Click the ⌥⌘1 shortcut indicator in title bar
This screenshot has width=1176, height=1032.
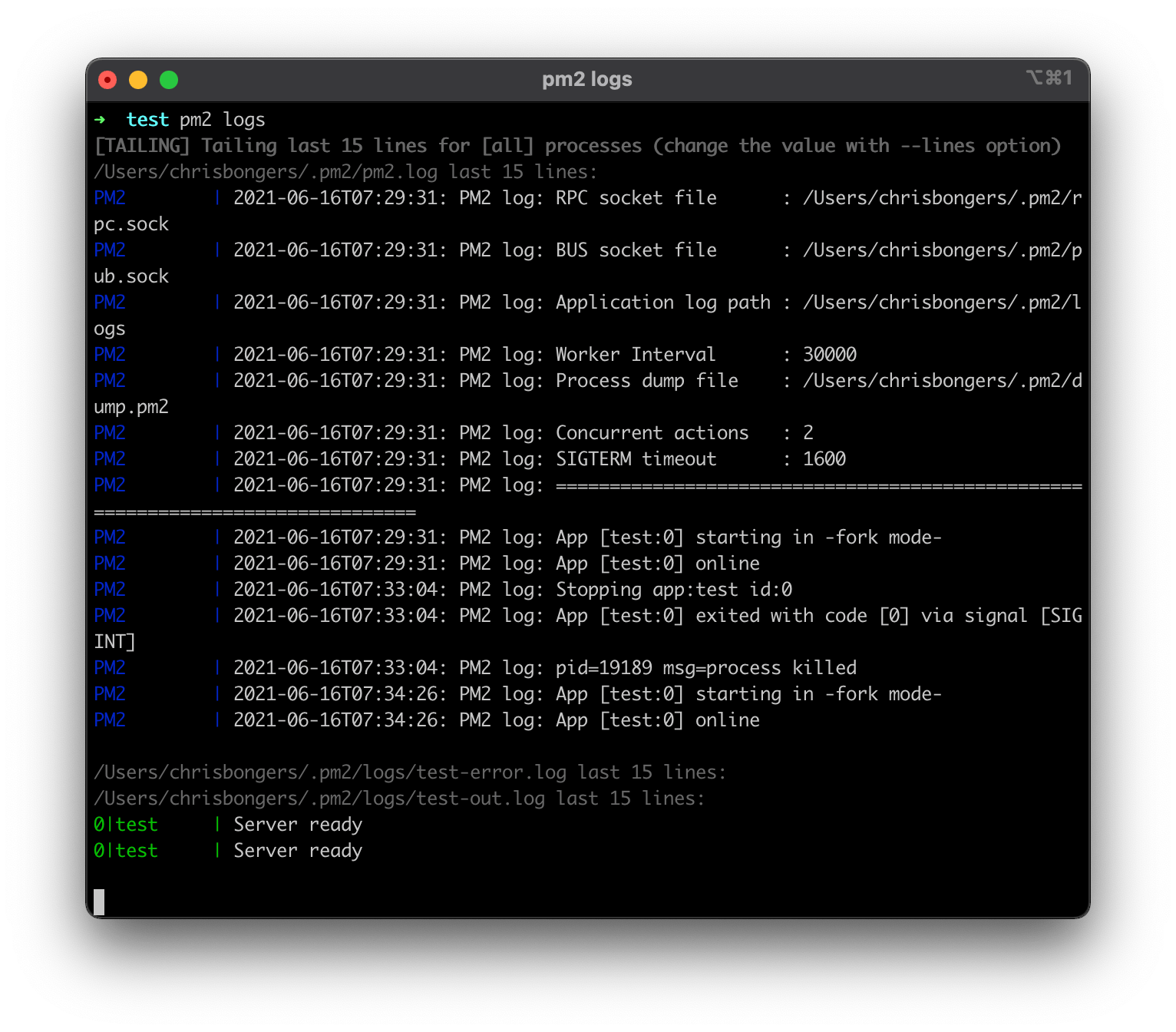1049,78
